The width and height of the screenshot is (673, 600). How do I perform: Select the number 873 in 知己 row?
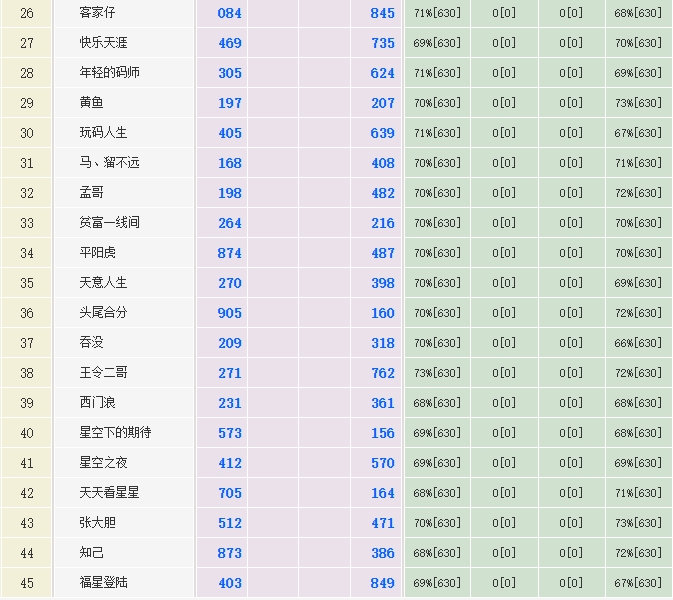(230, 553)
